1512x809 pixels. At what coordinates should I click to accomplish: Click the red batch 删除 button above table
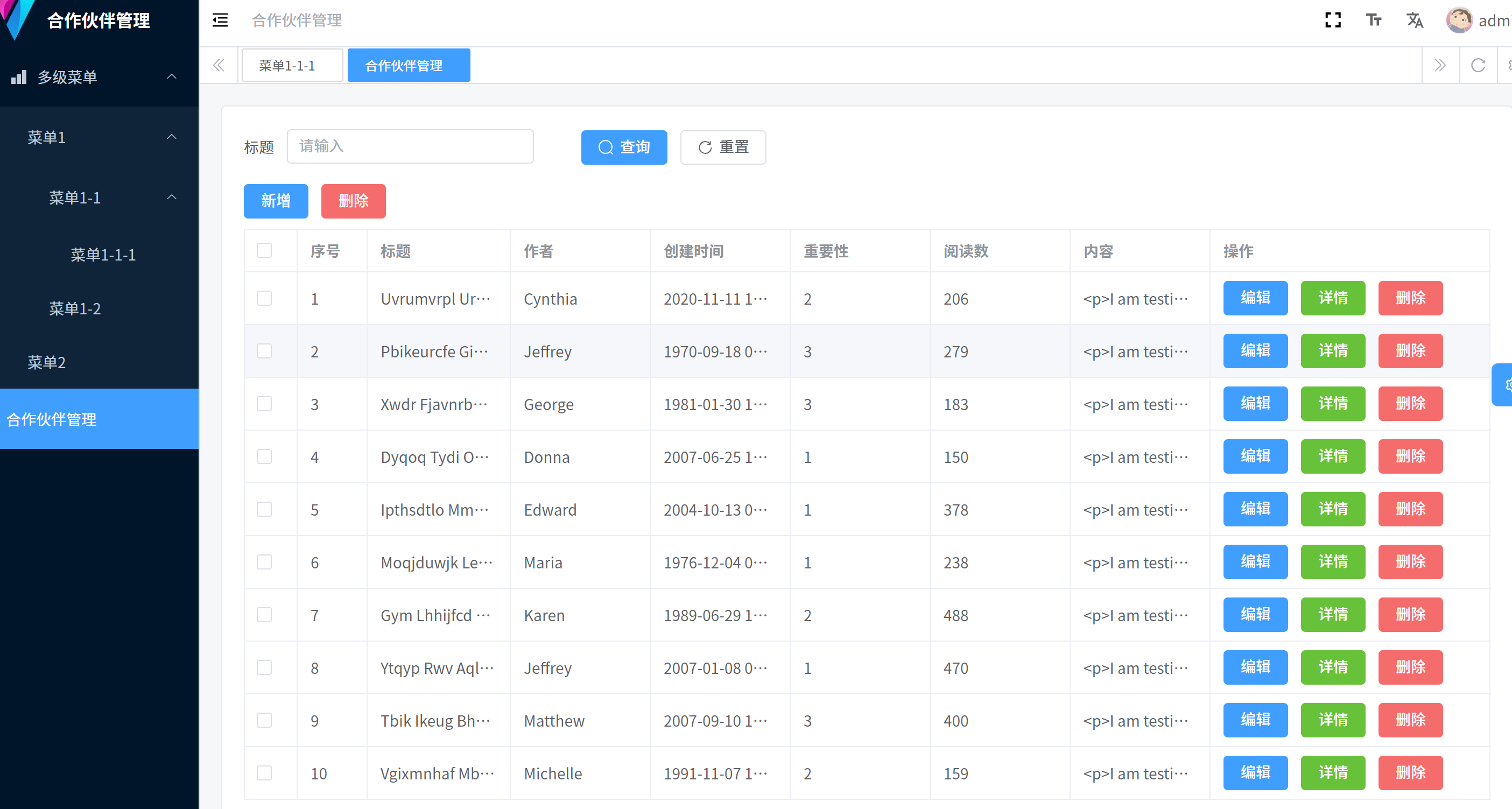point(353,201)
